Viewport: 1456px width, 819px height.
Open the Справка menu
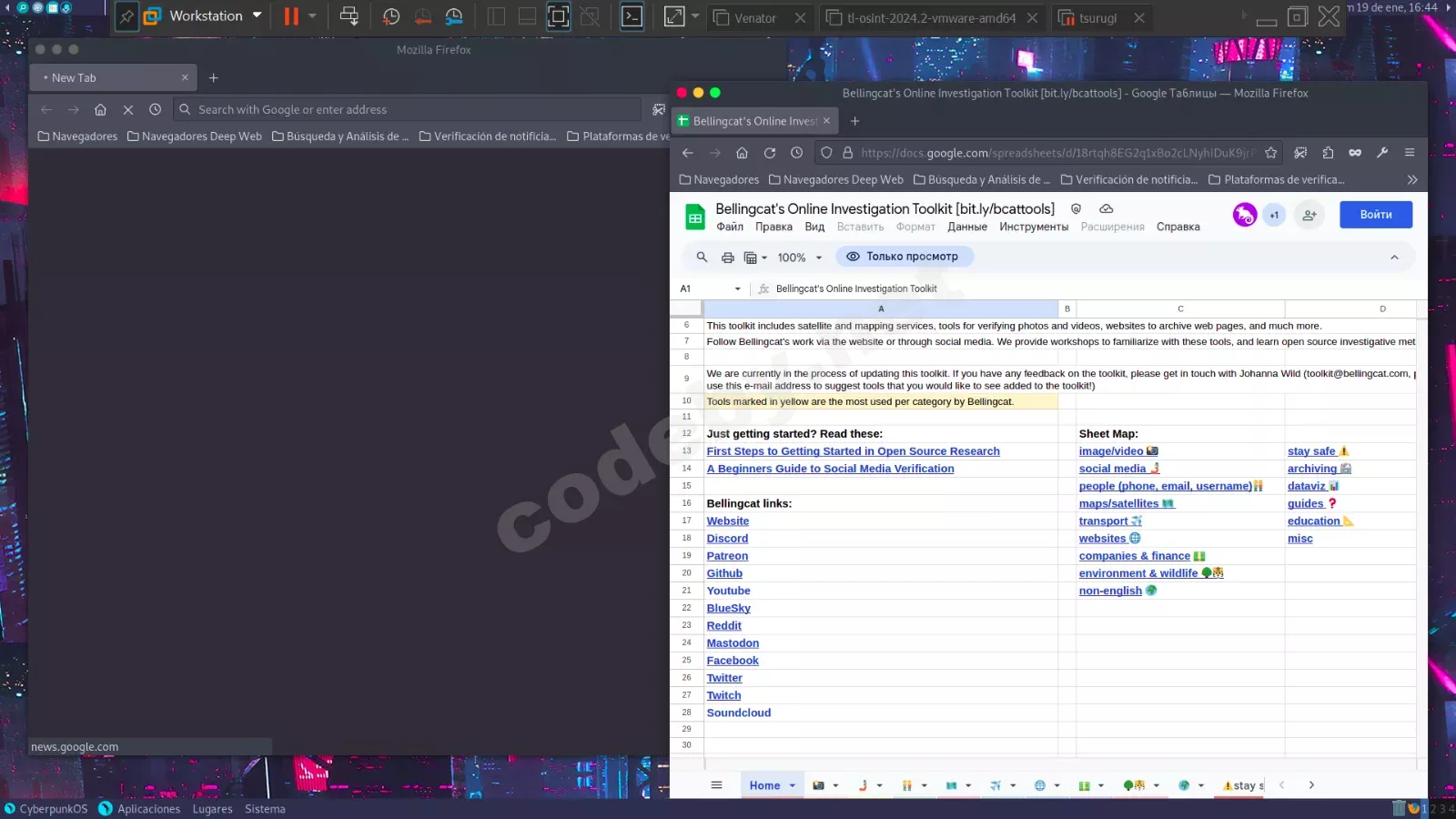1178,227
